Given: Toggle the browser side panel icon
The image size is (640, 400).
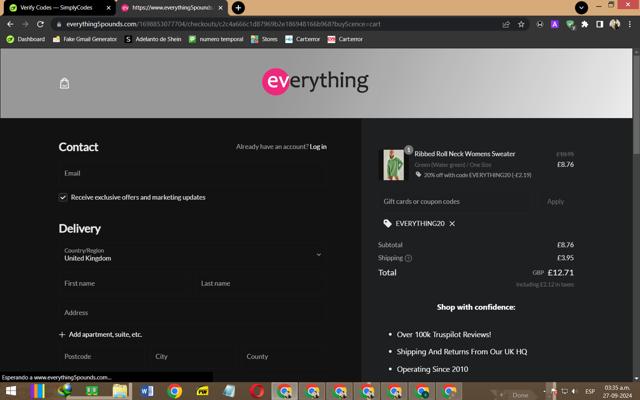Looking at the screenshot, I should [600, 24].
